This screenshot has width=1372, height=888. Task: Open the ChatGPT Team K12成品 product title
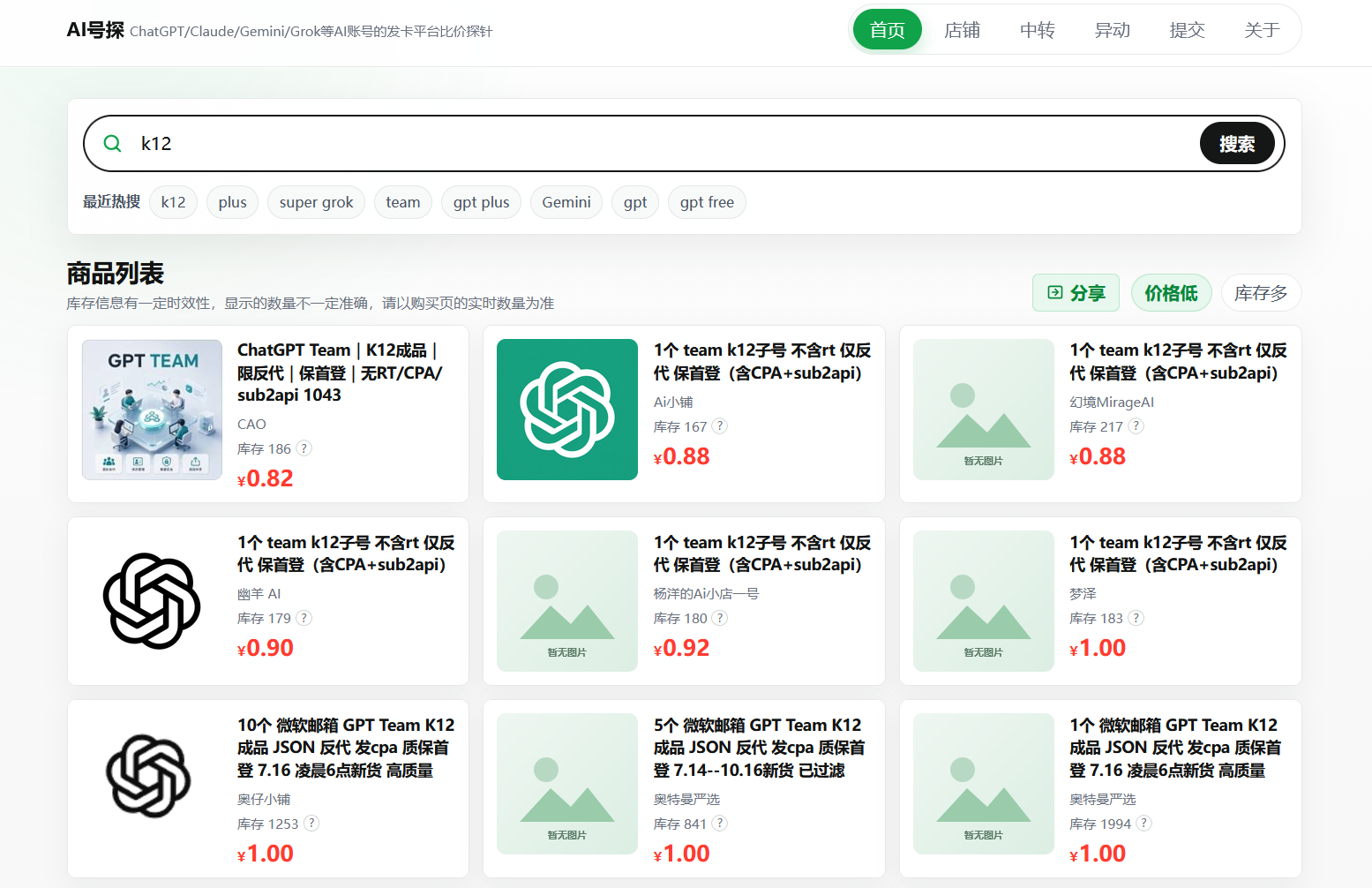(340, 373)
